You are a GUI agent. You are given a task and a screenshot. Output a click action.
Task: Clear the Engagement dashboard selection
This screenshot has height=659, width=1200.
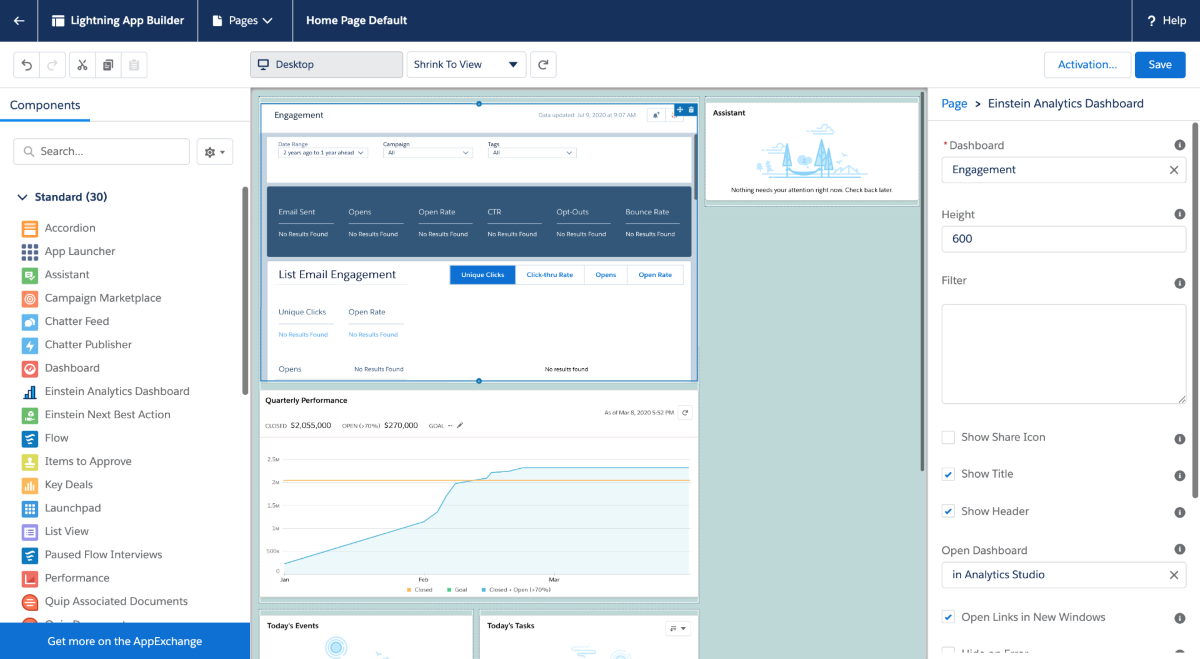coord(1174,170)
